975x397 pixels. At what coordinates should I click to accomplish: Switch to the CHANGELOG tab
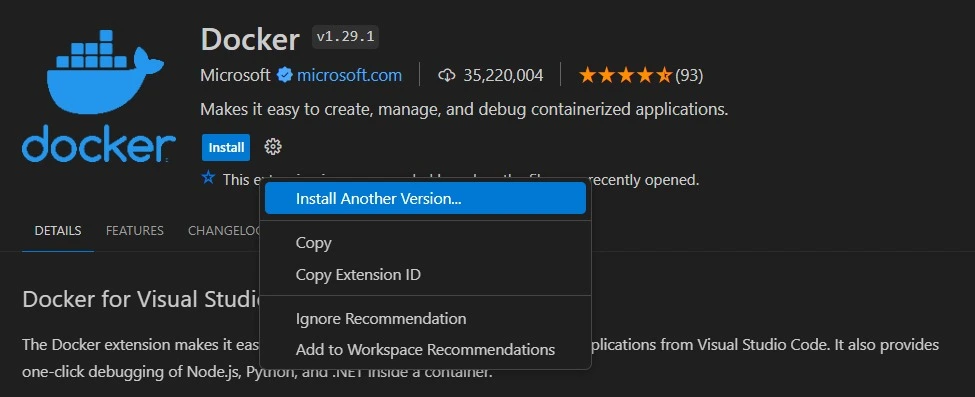(x=224, y=231)
